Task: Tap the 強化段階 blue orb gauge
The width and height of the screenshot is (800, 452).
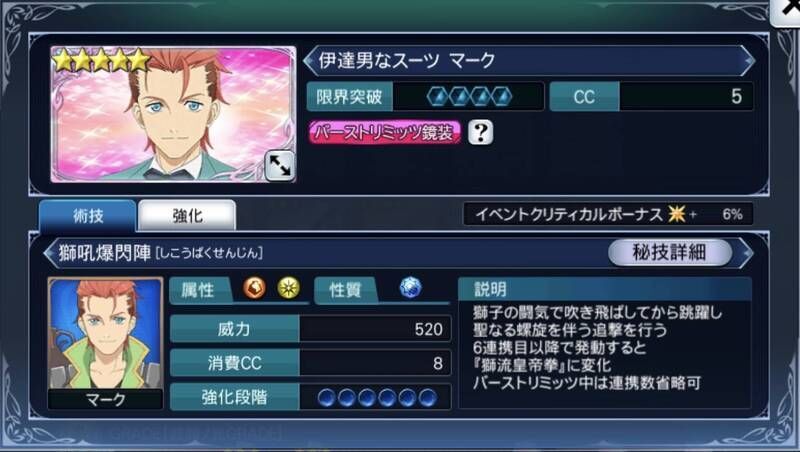Action: [377, 397]
